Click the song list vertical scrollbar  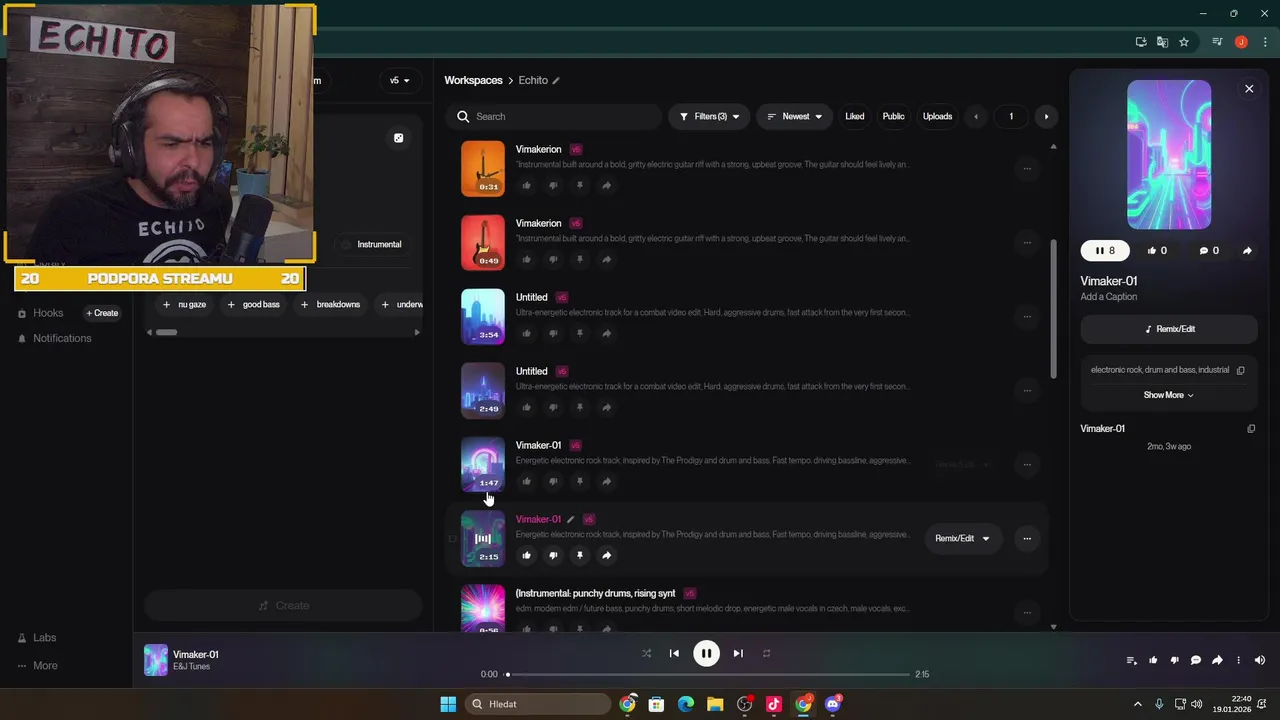pos(1052,309)
